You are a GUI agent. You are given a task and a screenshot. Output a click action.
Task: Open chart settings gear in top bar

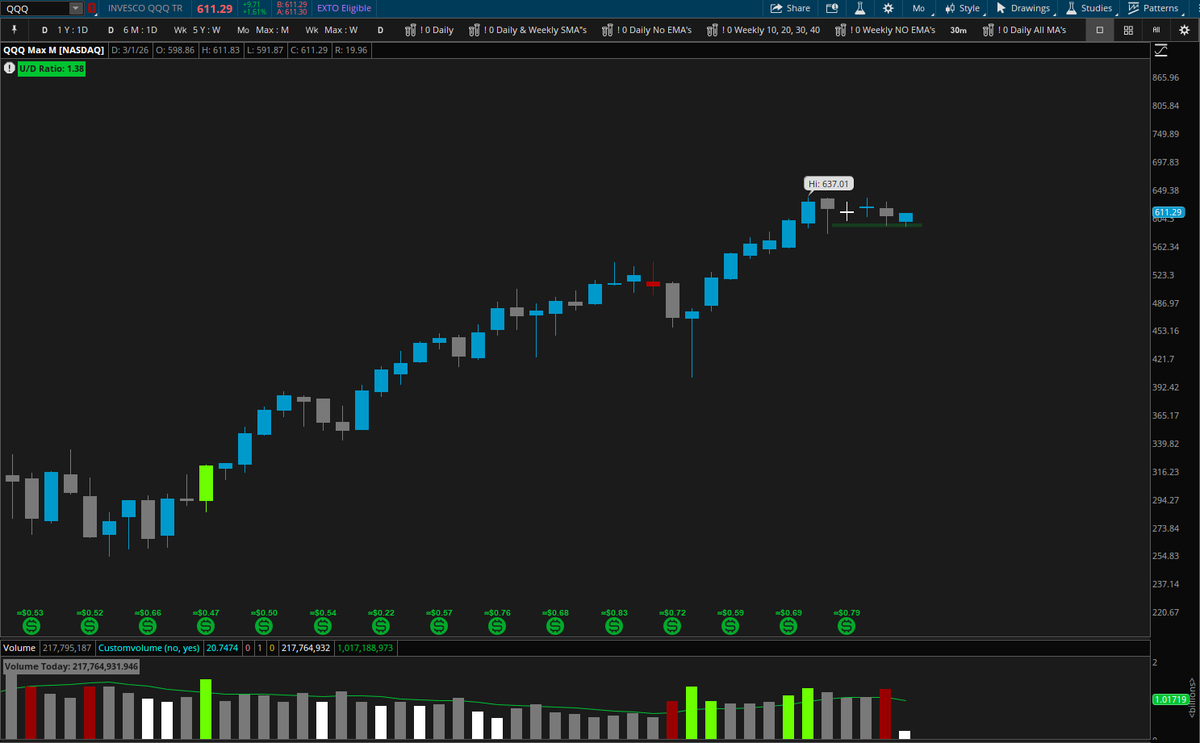(887, 8)
